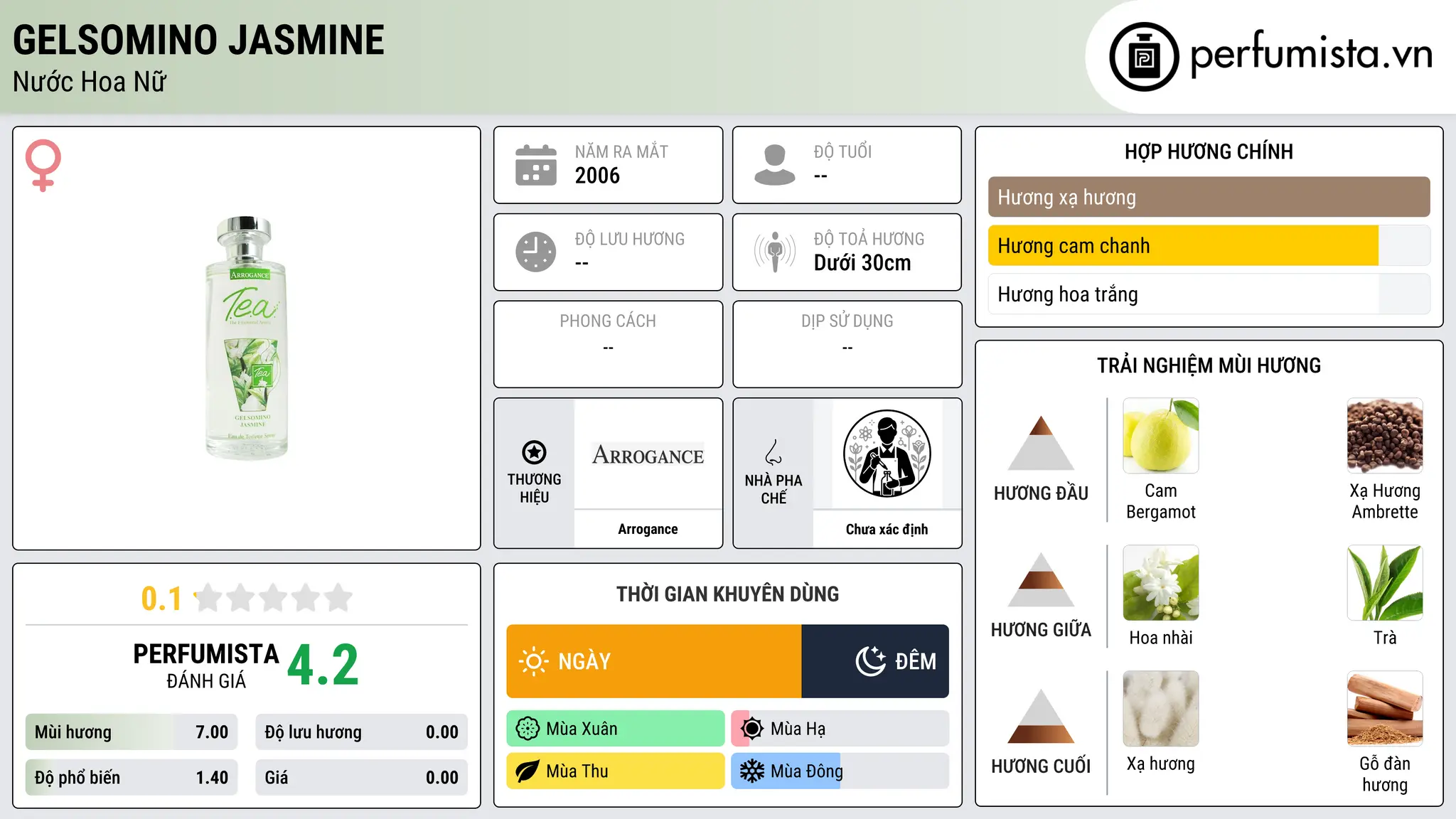
Task: Click the person icon beside Độ tuổi
Action: pyautogui.click(x=775, y=165)
